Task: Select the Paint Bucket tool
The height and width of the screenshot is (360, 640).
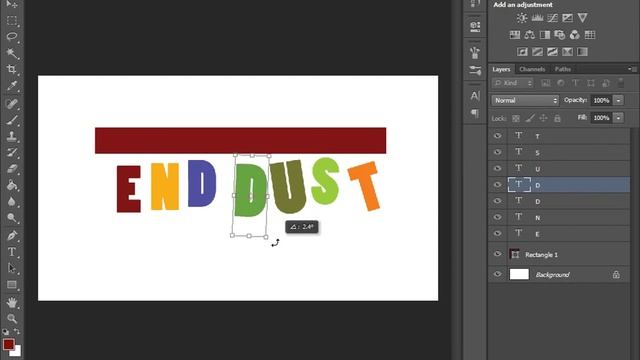Action: (x=11, y=185)
